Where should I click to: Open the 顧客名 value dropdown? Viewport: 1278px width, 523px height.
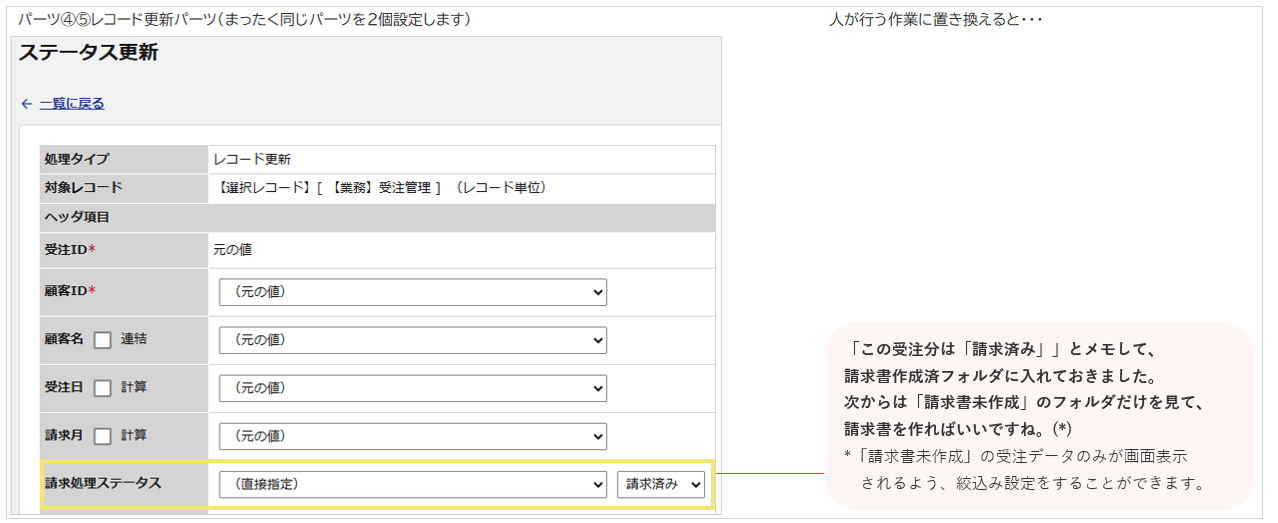pos(413,340)
